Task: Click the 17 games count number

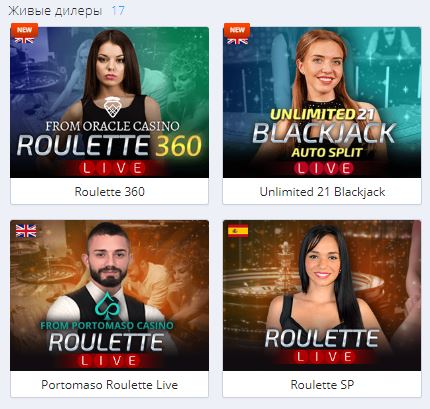Action: coord(118,11)
